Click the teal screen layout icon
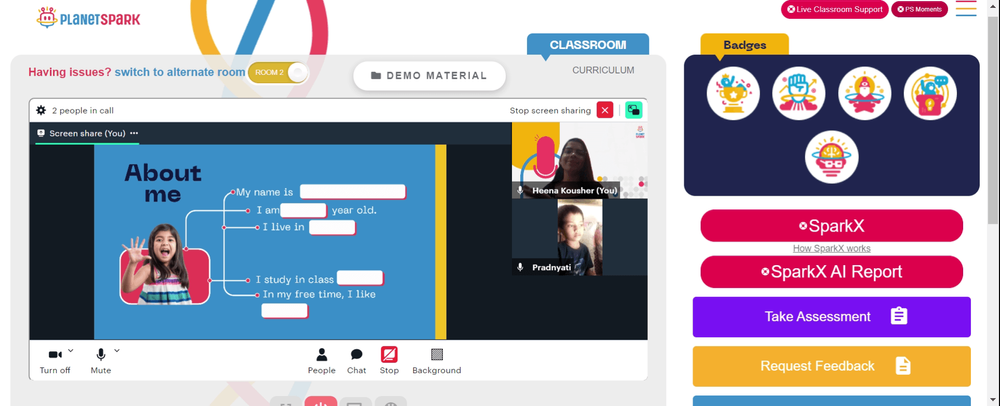Viewport: 1000px width, 406px height. click(x=633, y=110)
